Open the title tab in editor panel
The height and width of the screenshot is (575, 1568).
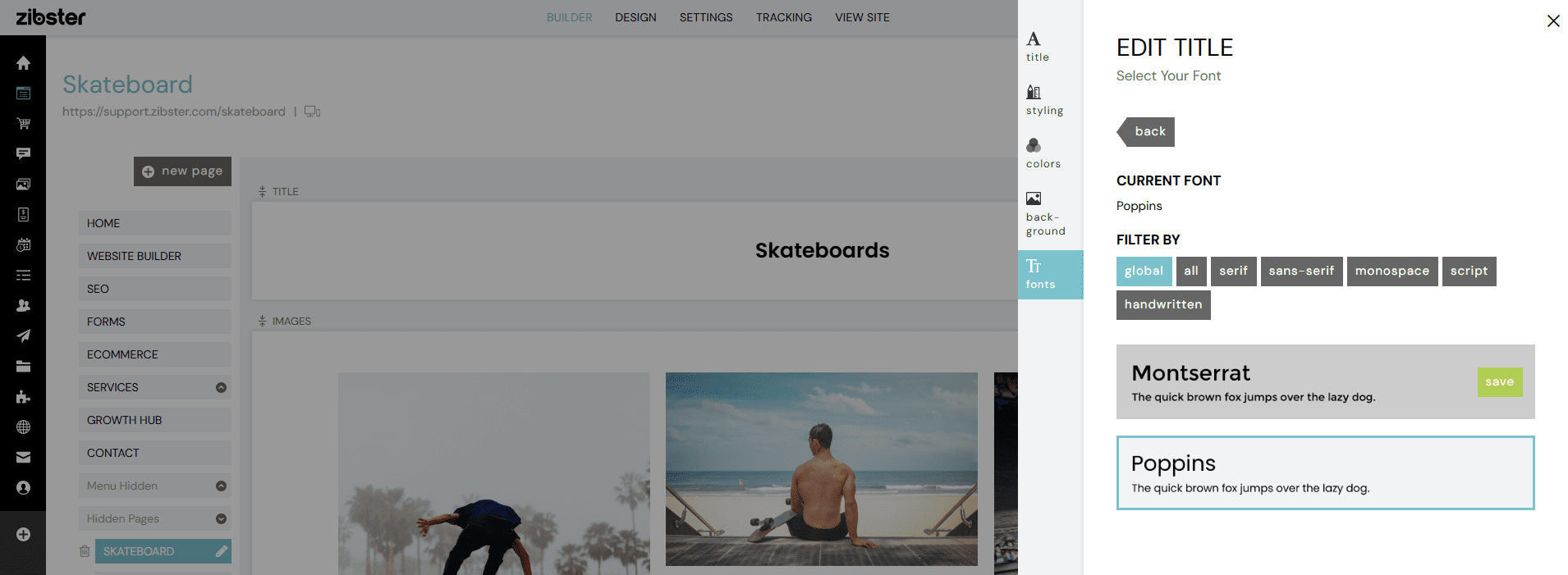1050,47
